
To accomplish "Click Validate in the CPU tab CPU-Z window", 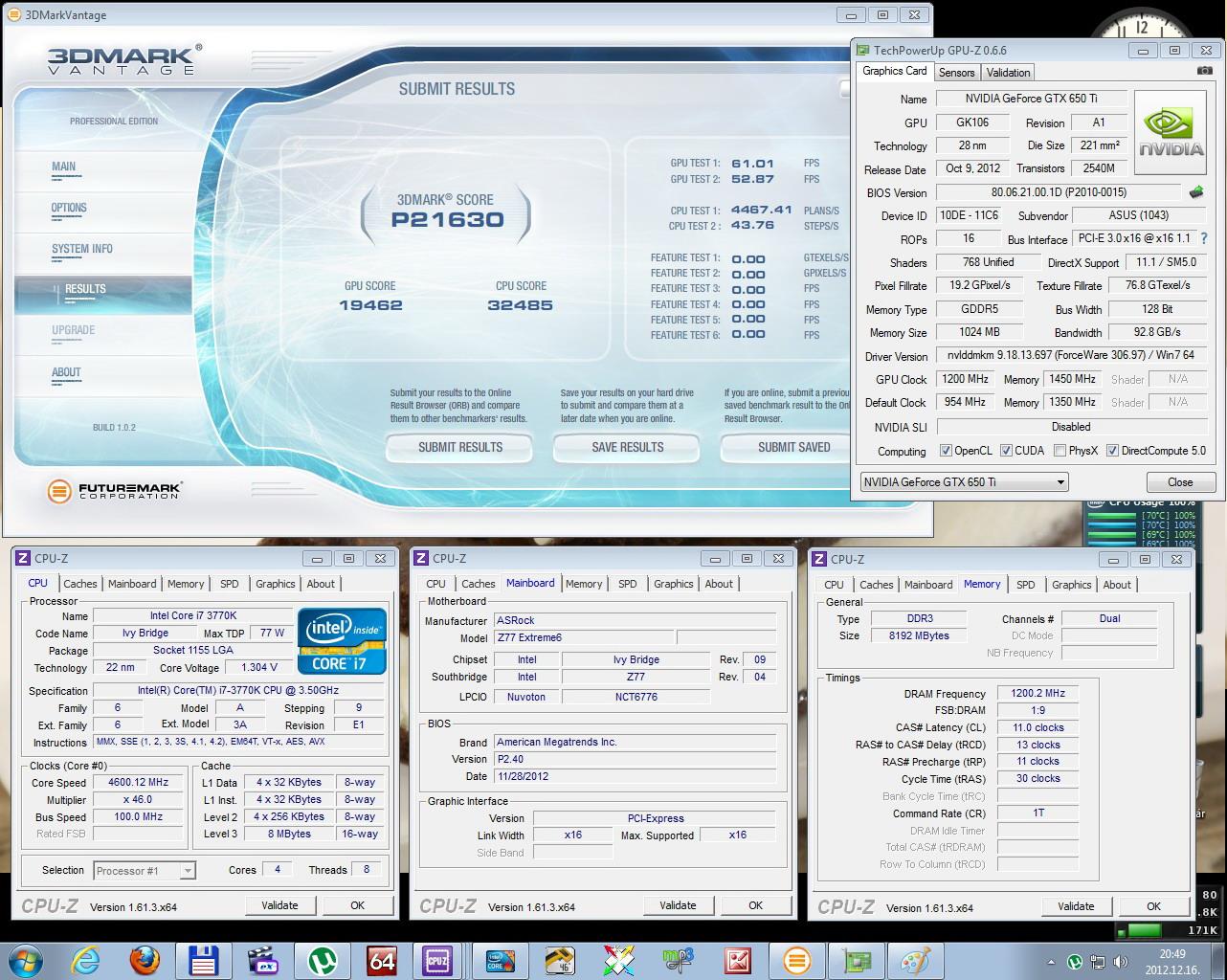I will (x=279, y=905).
